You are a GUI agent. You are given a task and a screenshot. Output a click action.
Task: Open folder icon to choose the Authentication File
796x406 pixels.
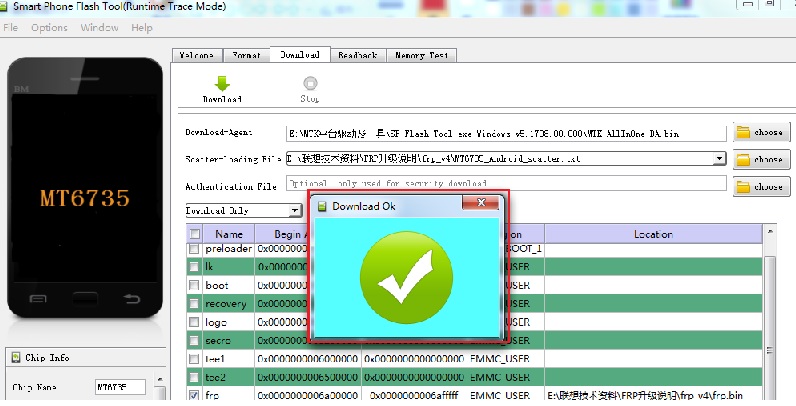pos(743,187)
